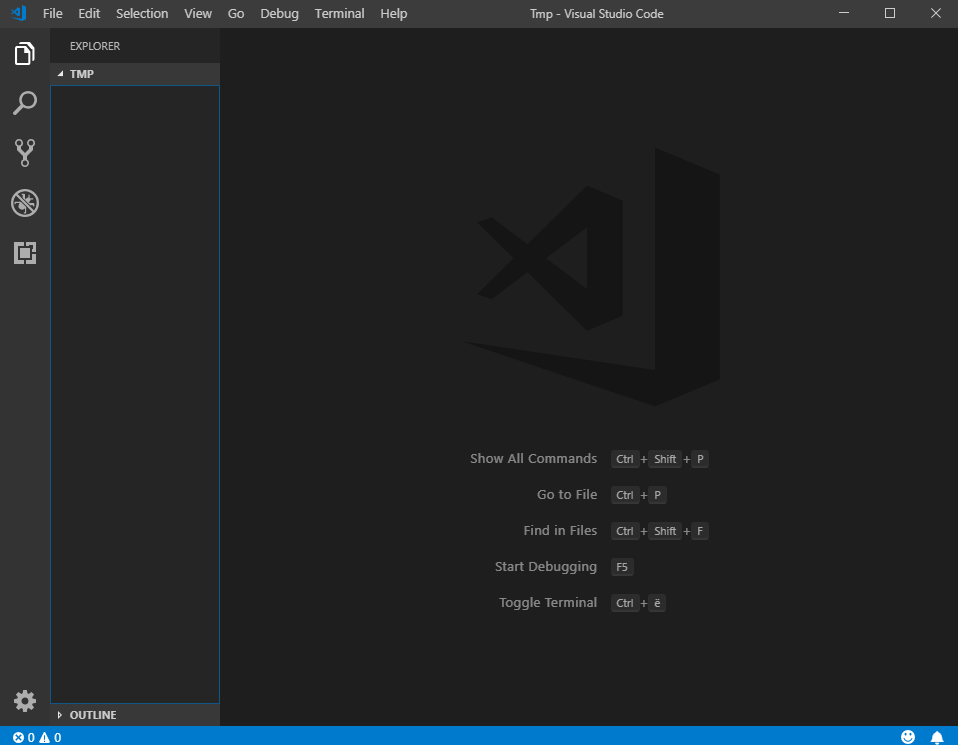958x745 pixels.
Task: Open the Go menu
Action: pyautogui.click(x=236, y=13)
